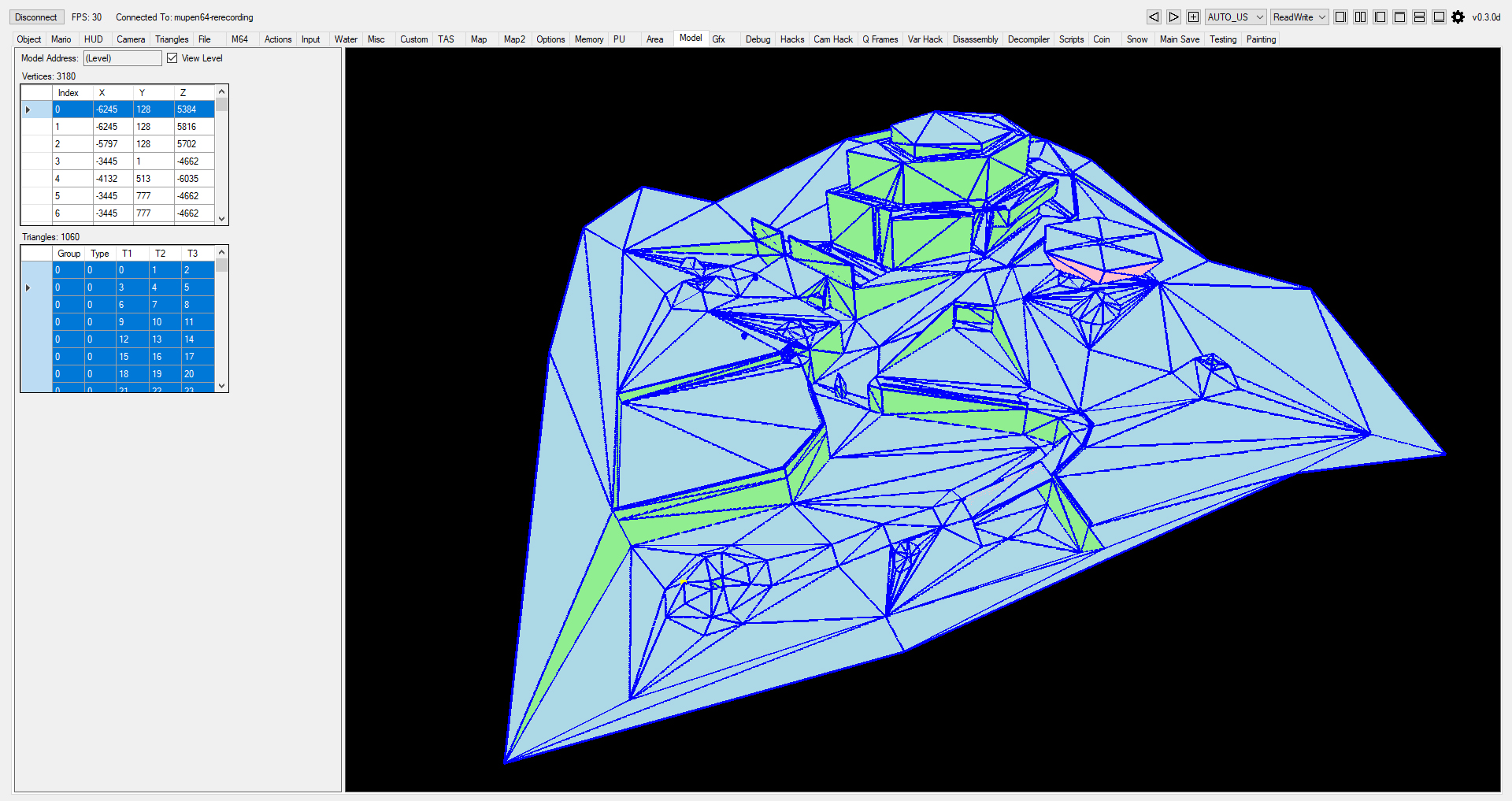Switch to the Mario tab
Screen dimensions: 1512x801
pos(61,39)
